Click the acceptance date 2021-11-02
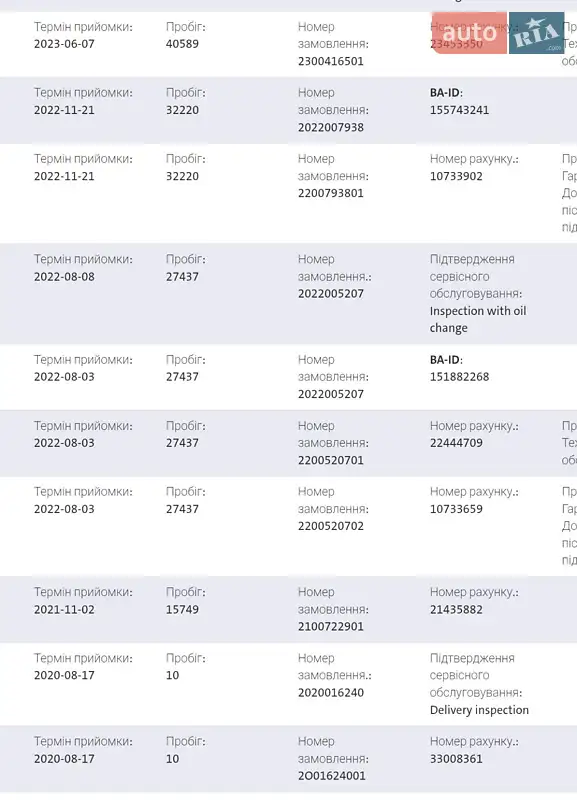This screenshot has width=577, height=800. click(64, 610)
